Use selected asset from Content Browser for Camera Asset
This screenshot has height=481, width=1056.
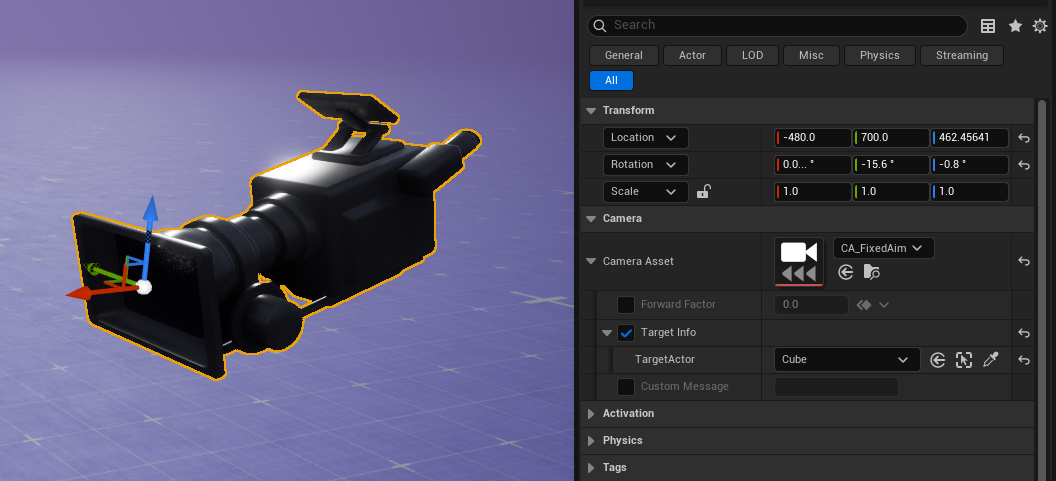click(846, 272)
